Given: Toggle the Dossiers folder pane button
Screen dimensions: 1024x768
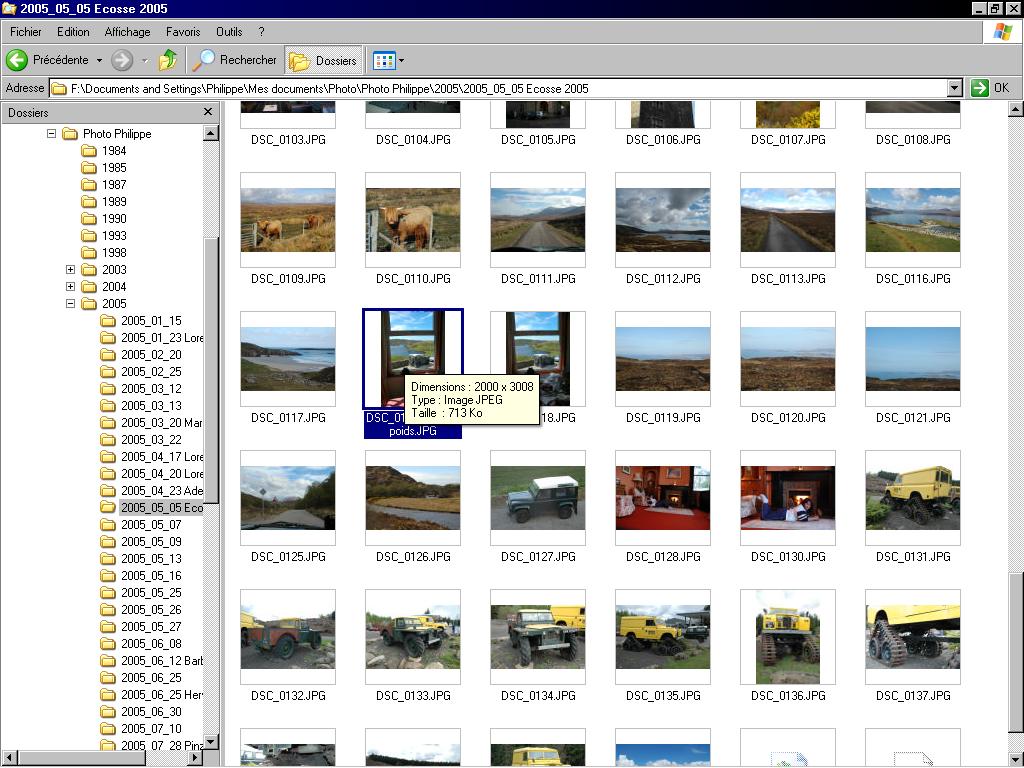Looking at the screenshot, I should tap(323, 60).
